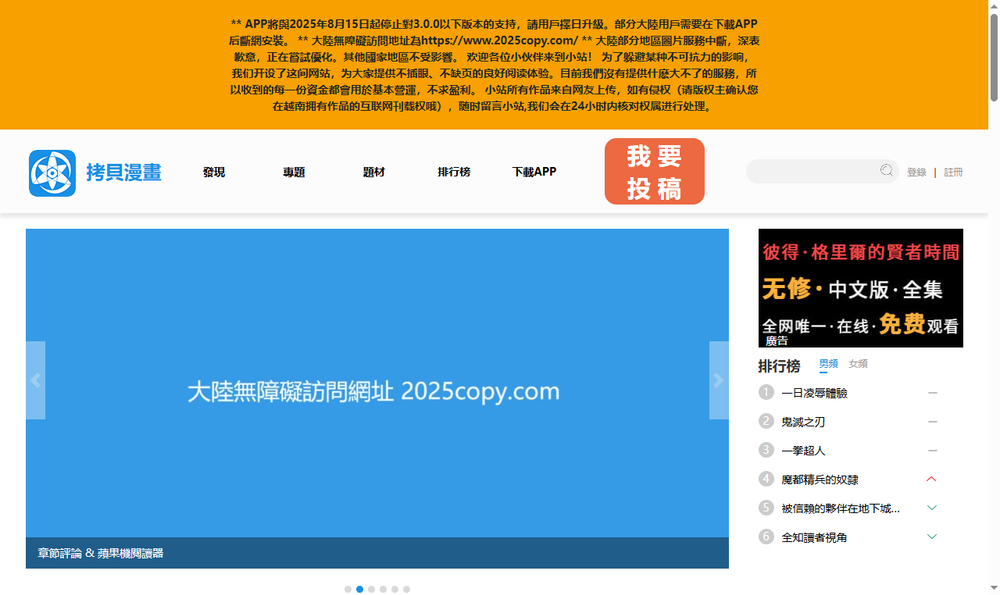The height and width of the screenshot is (595, 1000).
Task: Click the 登錄 login link
Action: pos(916,171)
